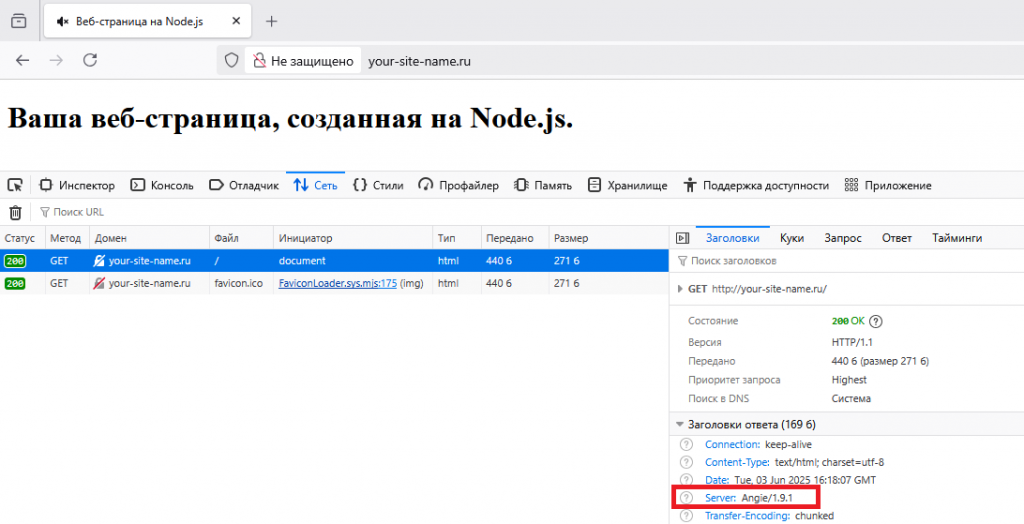1024x524 pixels.
Task: Open a new browser tab
Action: (x=272, y=22)
